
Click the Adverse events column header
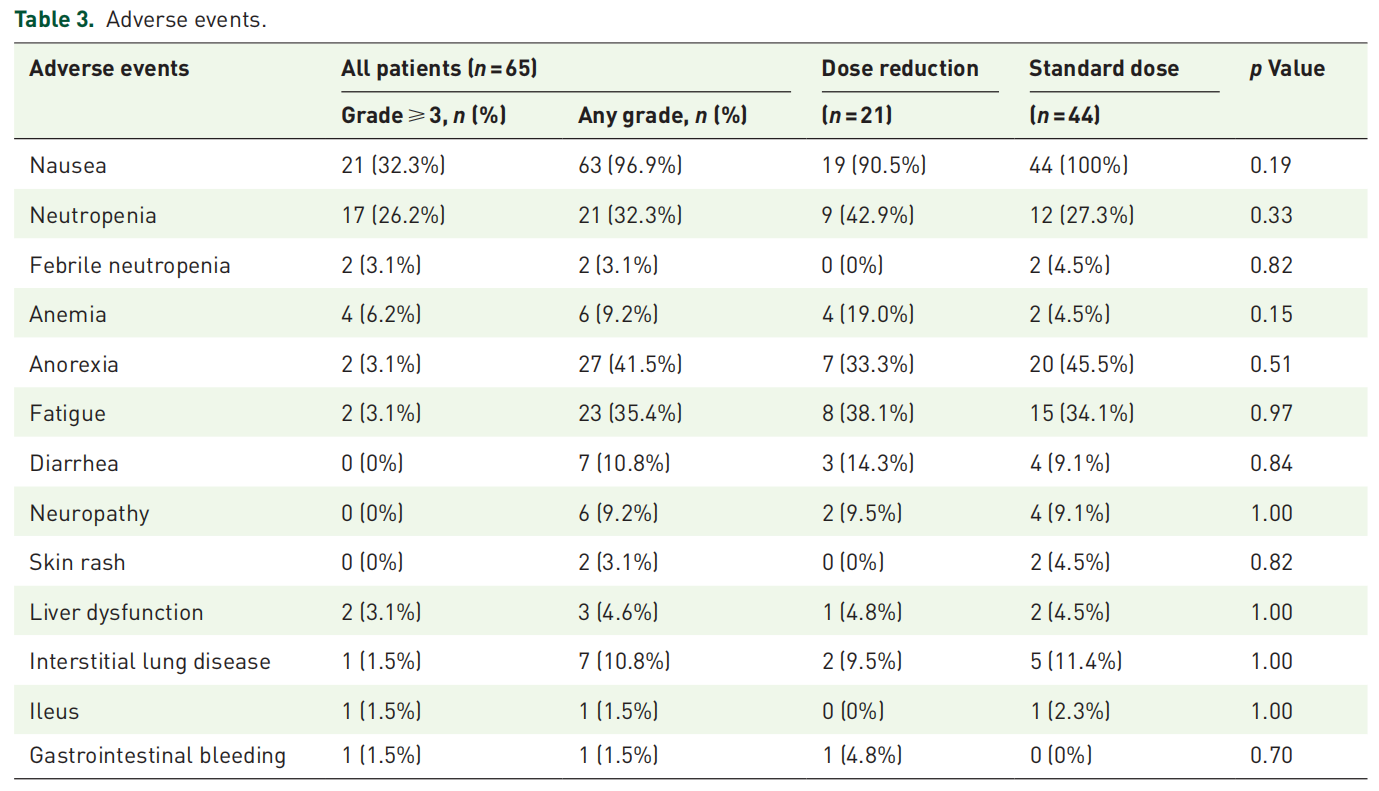109,69
